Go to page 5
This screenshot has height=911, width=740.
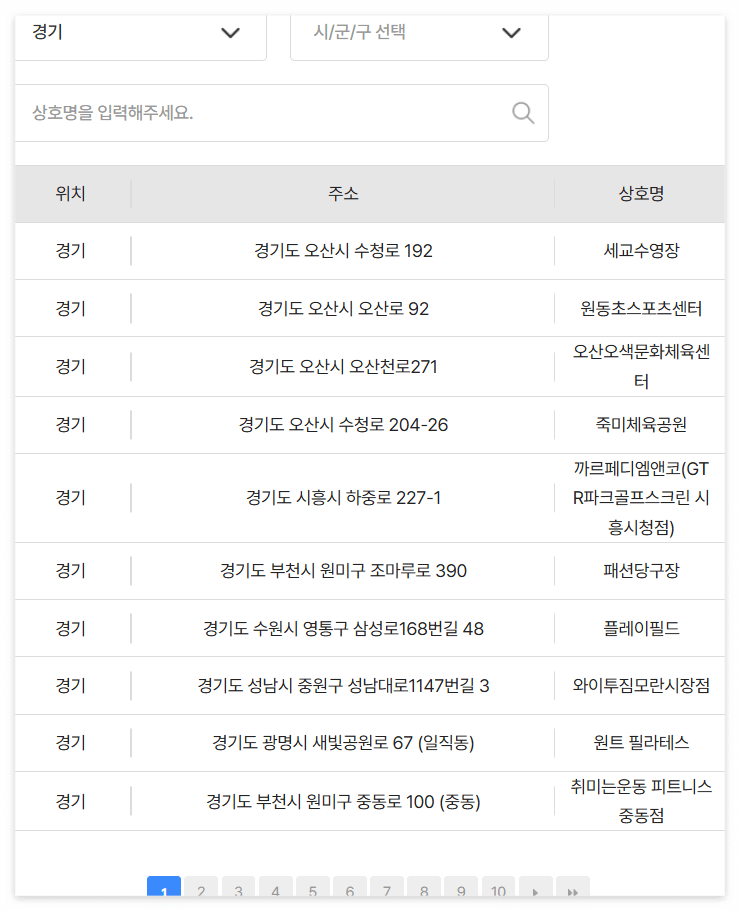coord(312,889)
